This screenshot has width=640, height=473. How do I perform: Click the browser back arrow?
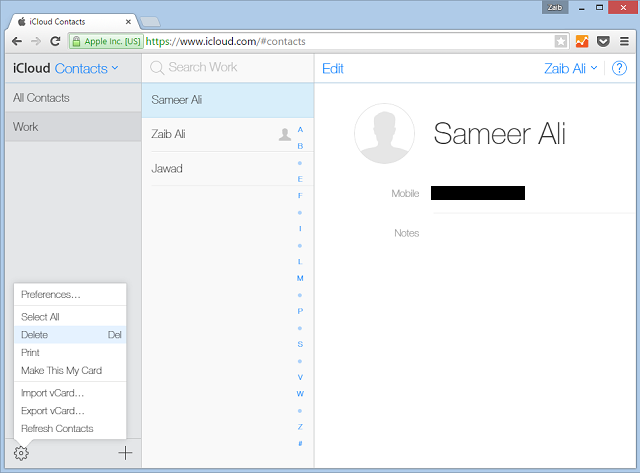pyautogui.click(x=17, y=41)
